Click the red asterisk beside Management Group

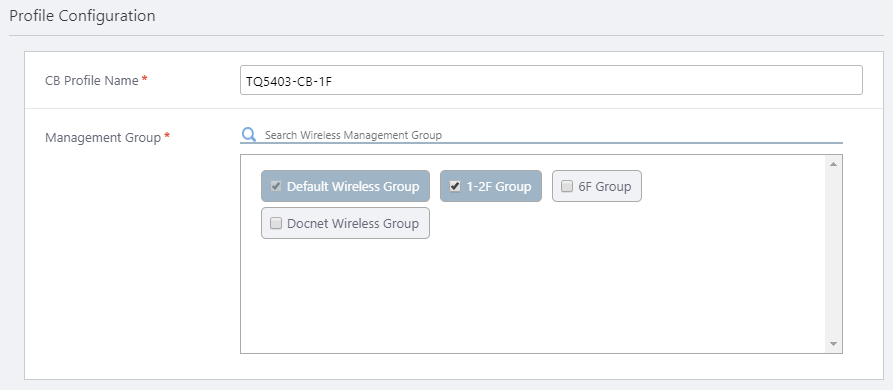(167, 136)
